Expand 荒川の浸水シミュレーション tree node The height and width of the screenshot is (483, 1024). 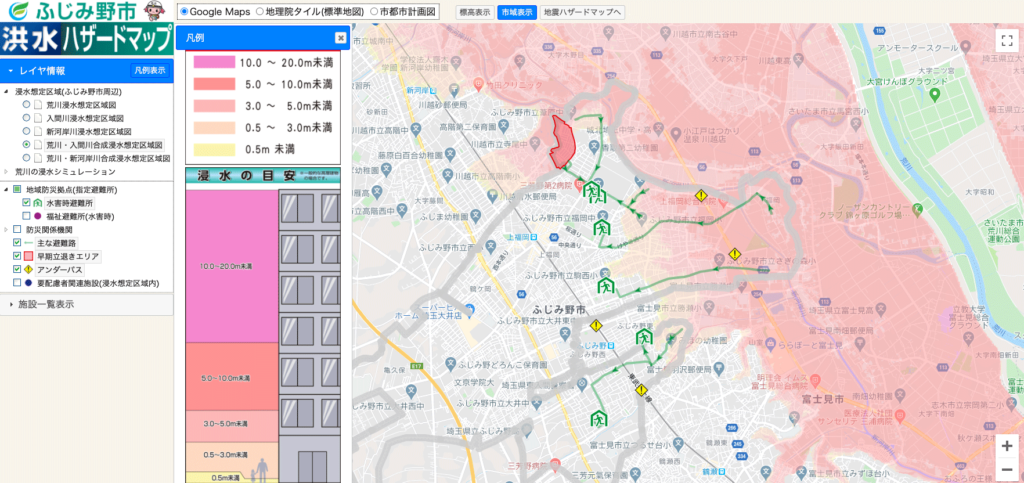click(x=7, y=172)
